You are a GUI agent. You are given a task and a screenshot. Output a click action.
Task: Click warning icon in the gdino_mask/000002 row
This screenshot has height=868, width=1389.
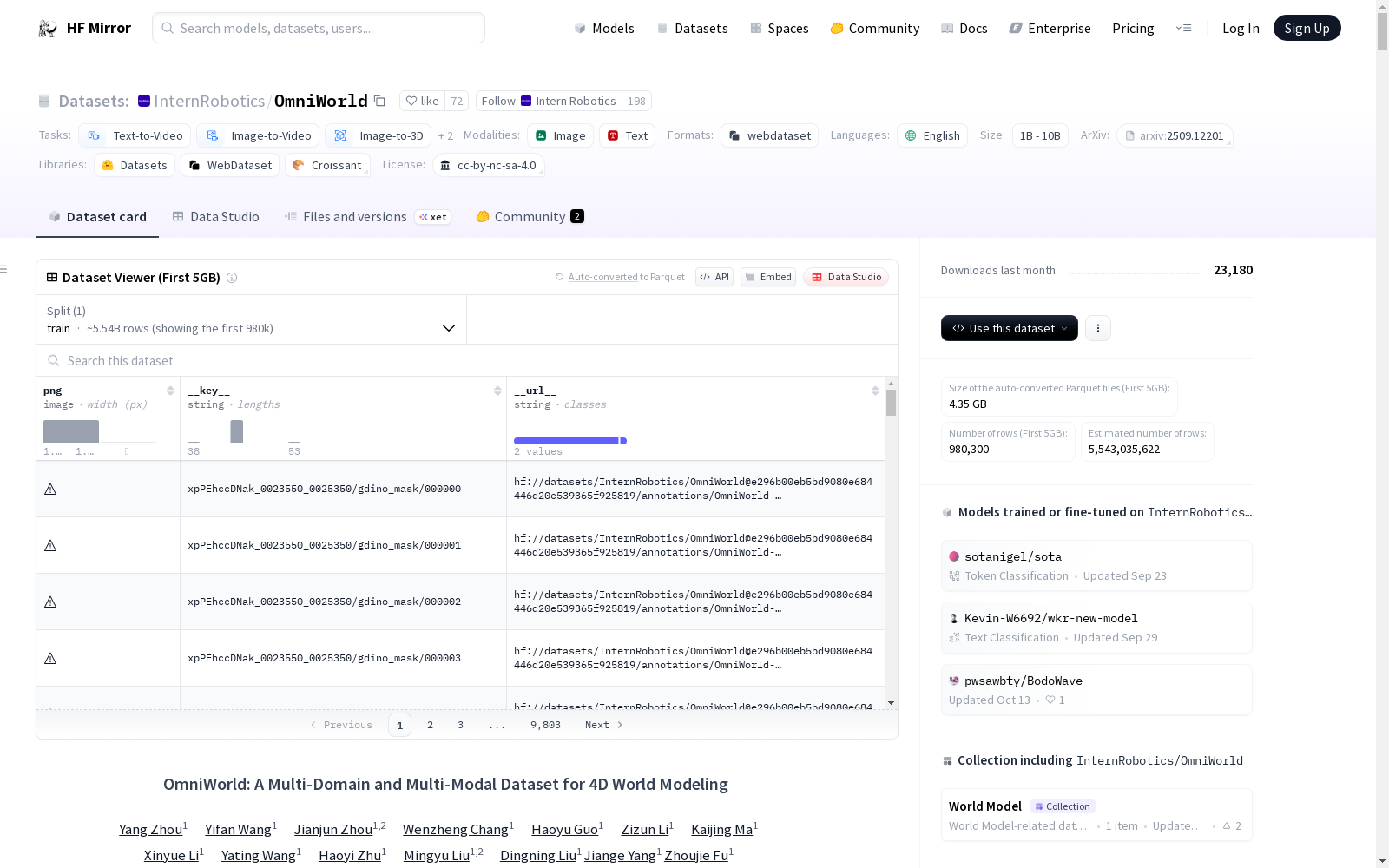pyautogui.click(x=50, y=602)
